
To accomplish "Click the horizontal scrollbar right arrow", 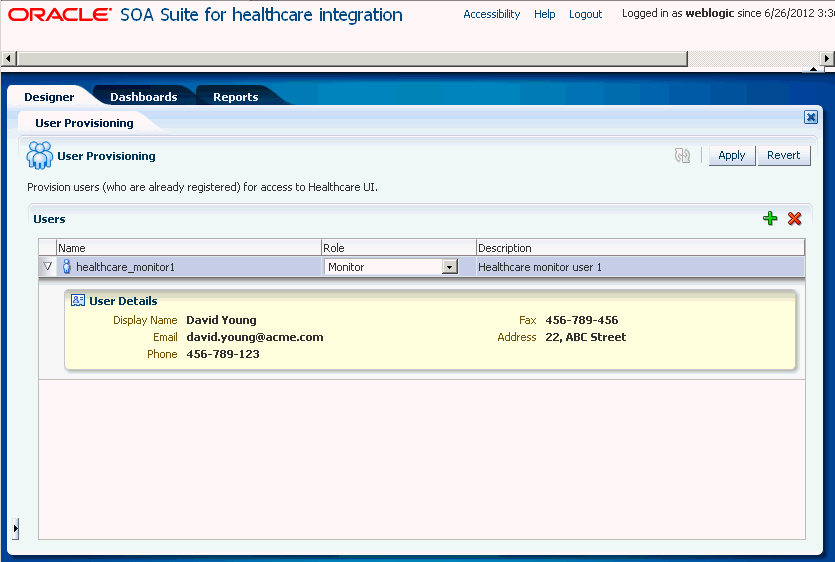I will coord(827,58).
